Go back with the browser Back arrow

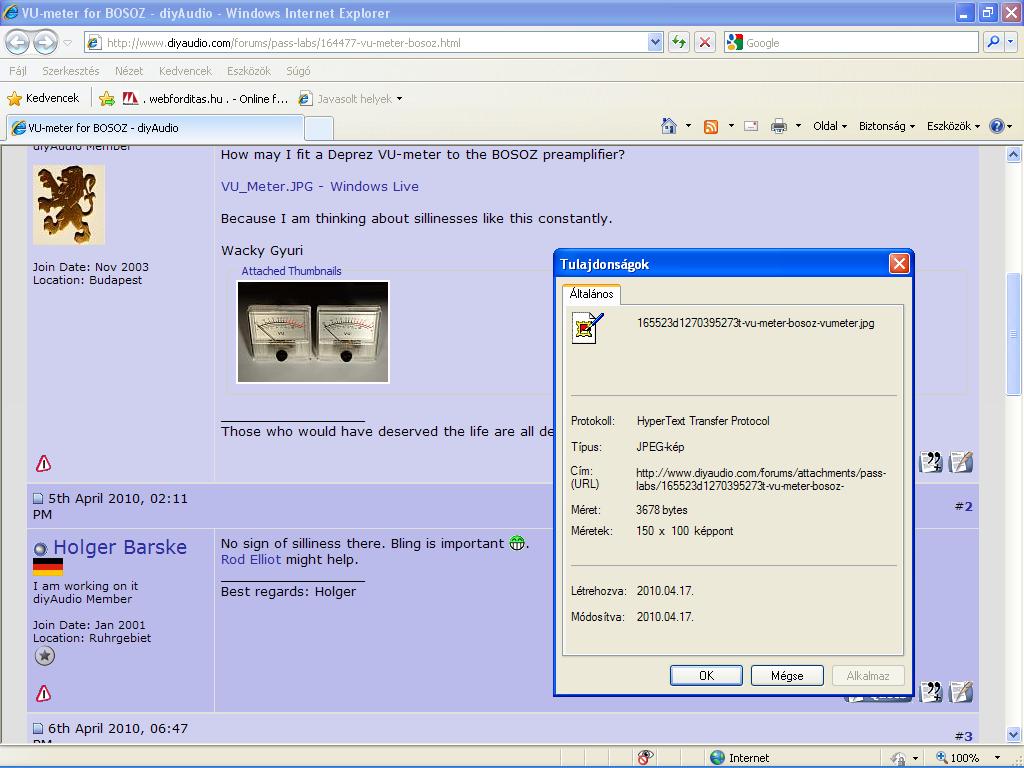pos(18,43)
